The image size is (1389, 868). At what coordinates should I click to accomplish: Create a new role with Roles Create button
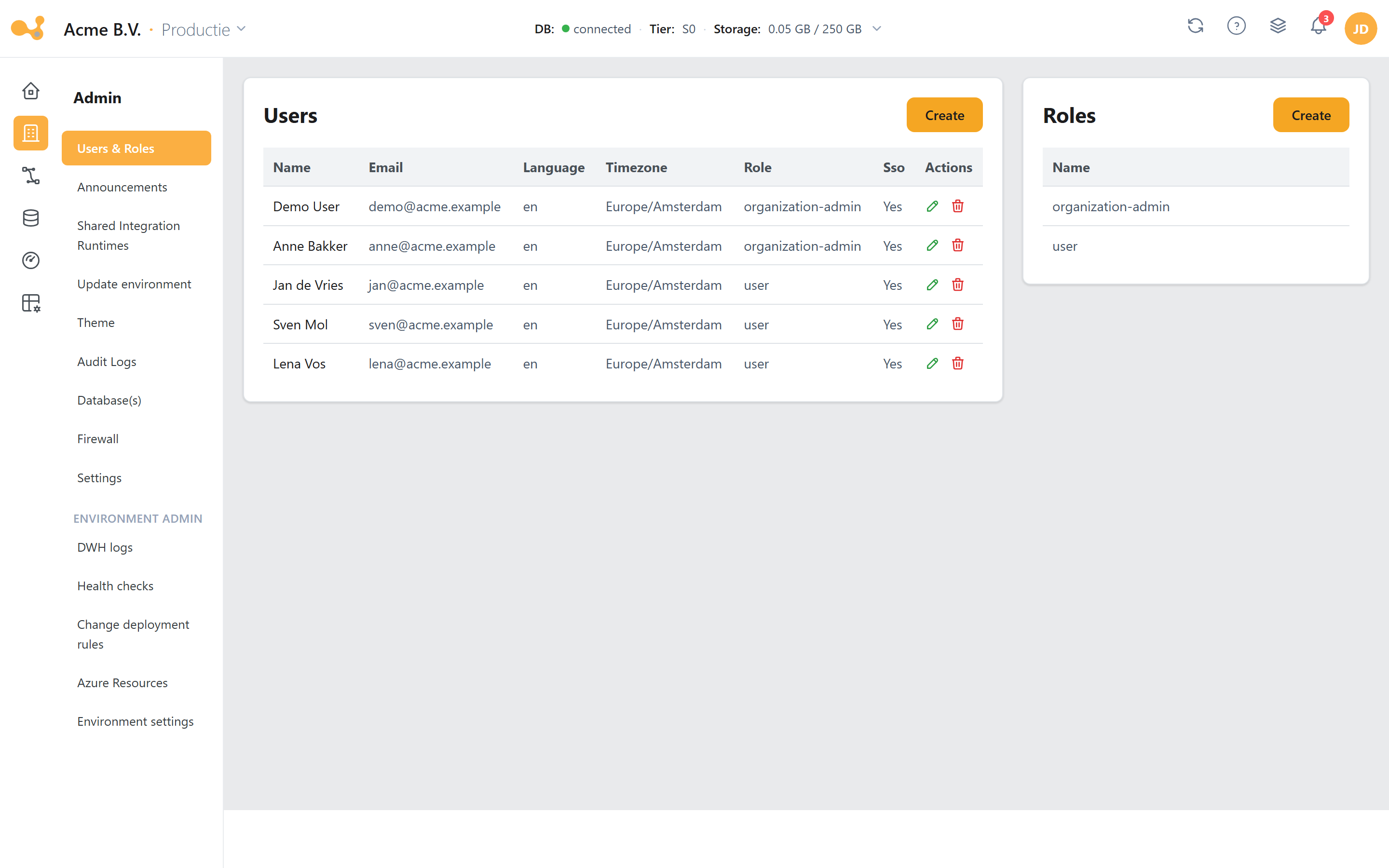tap(1311, 115)
